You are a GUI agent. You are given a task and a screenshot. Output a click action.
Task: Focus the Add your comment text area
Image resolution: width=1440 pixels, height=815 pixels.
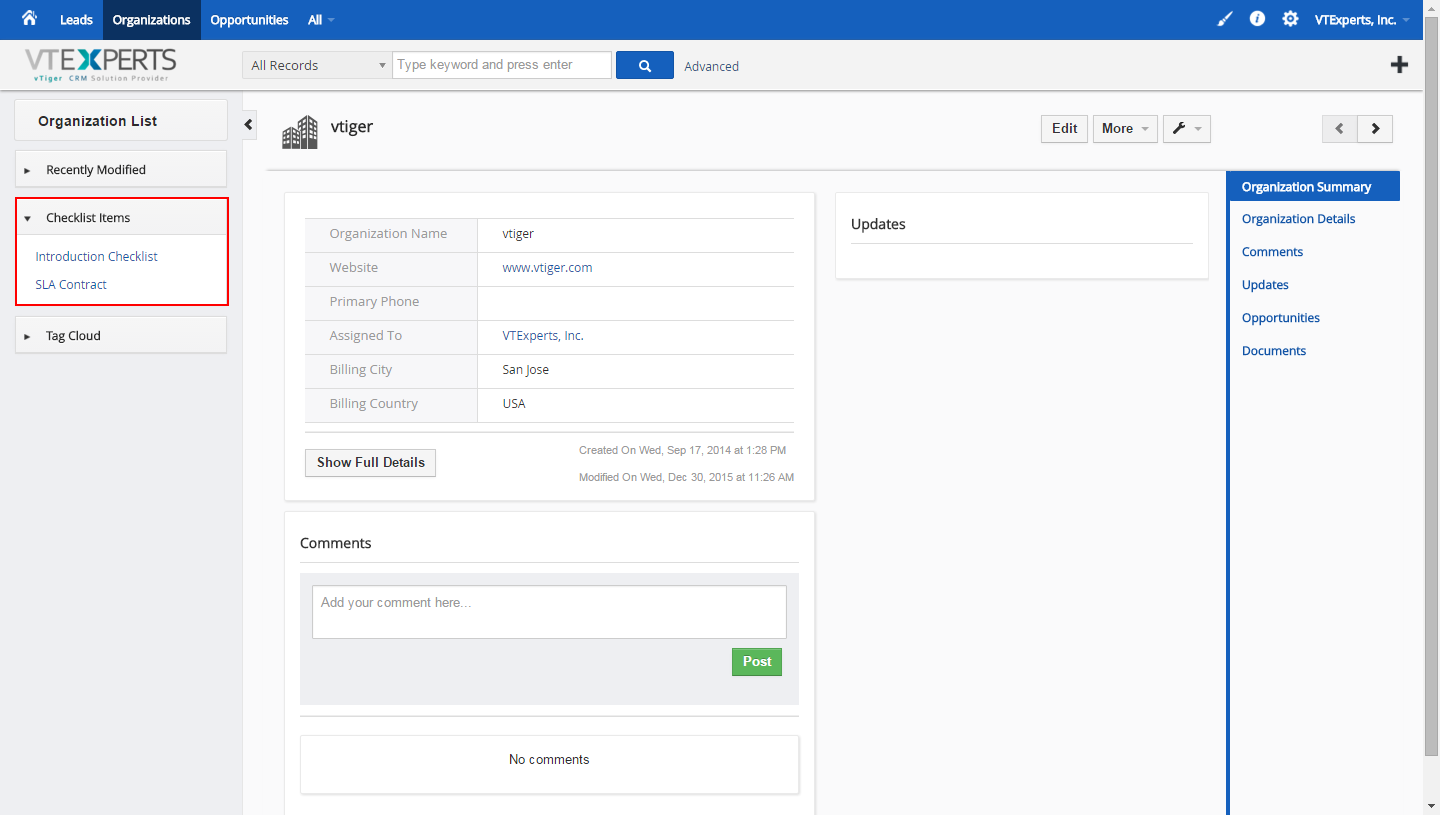(549, 612)
